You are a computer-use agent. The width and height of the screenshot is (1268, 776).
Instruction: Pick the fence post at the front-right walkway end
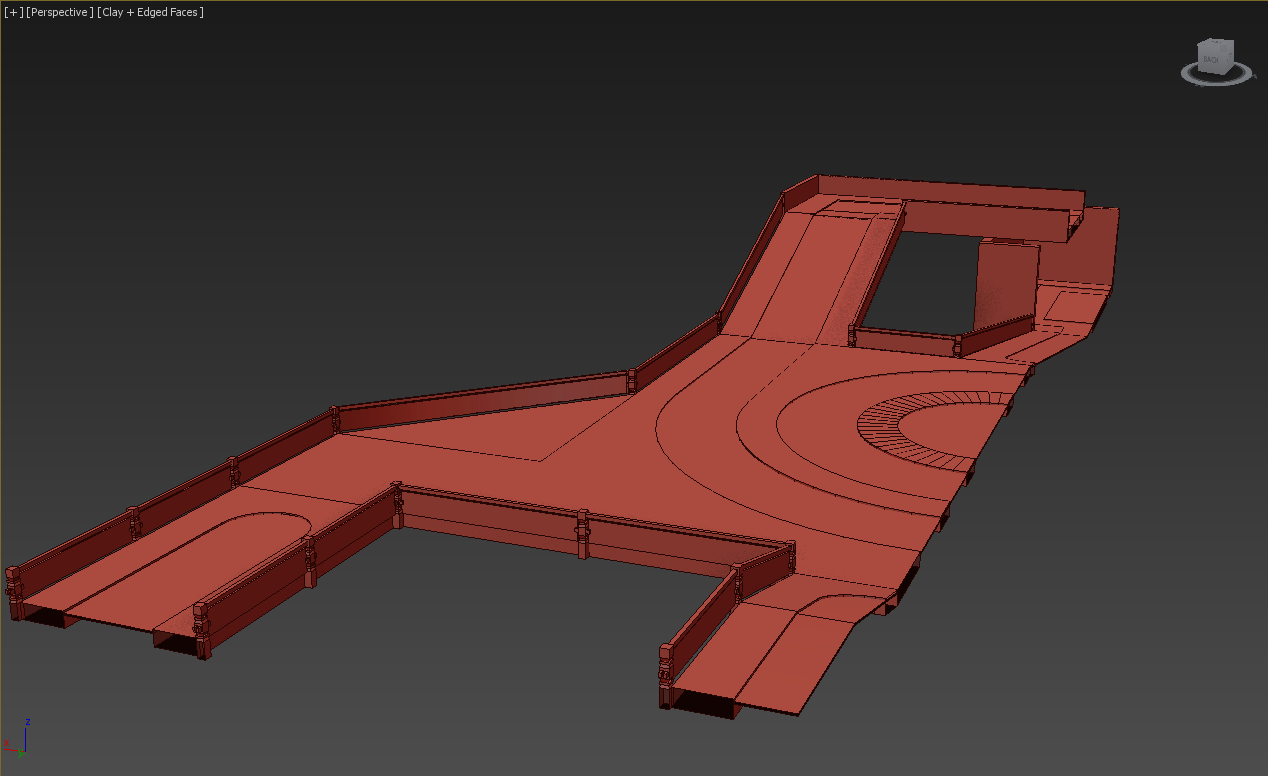tap(666, 675)
